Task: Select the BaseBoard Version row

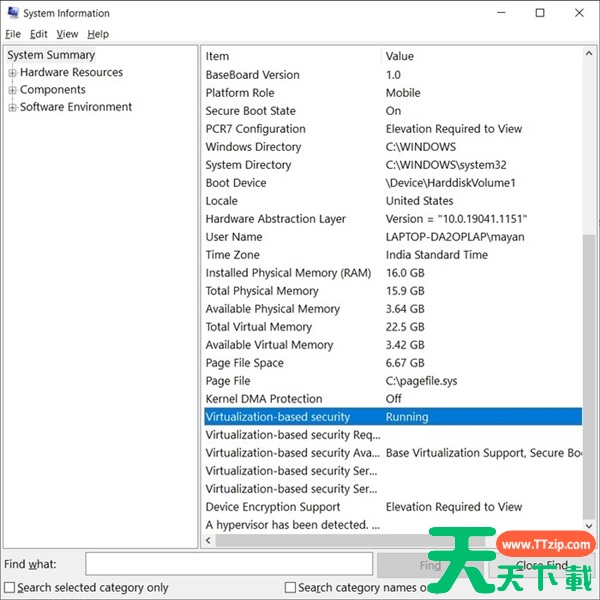Action: pos(393,75)
